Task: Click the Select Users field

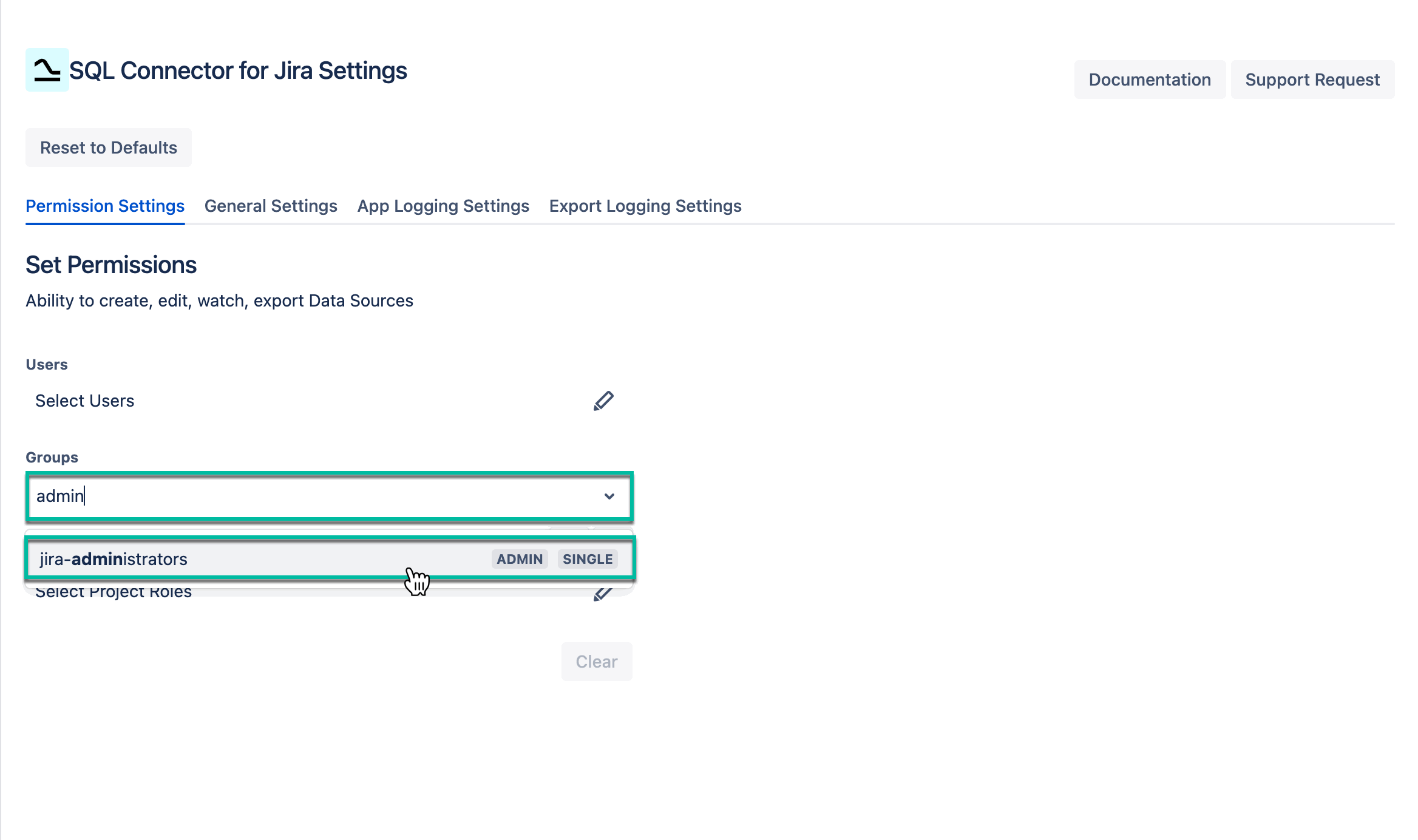Action: point(84,400)
